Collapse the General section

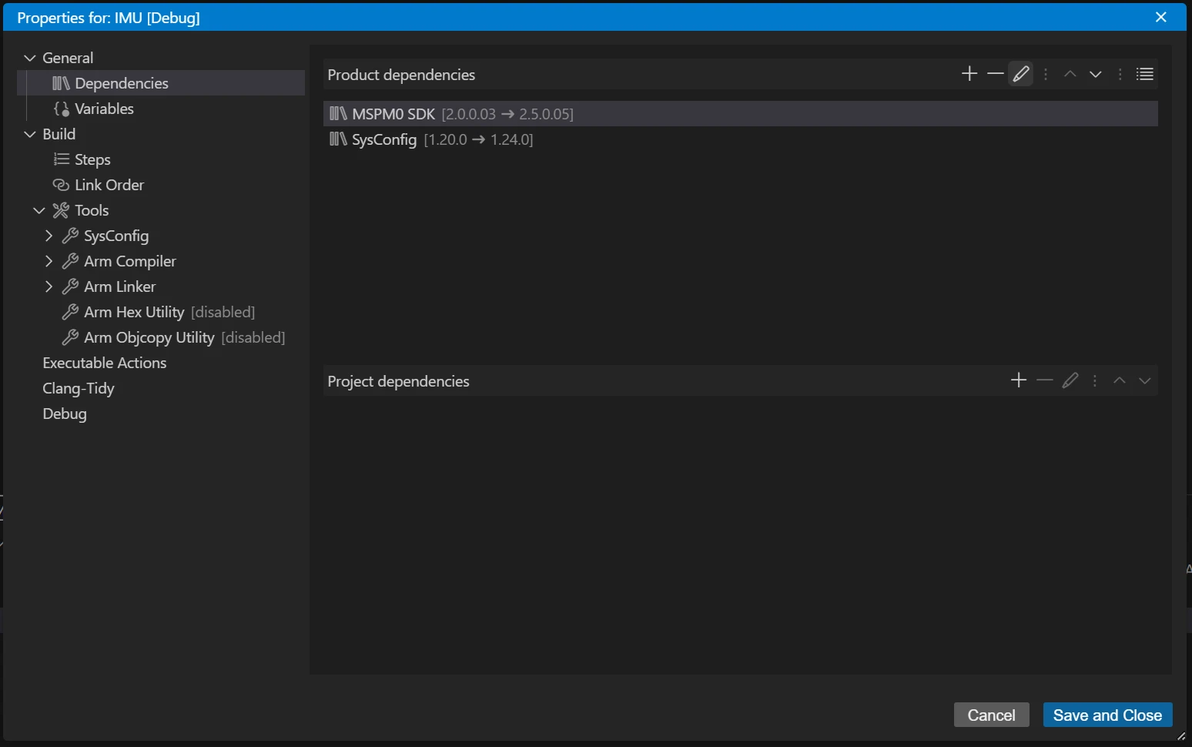click(30, 58)
